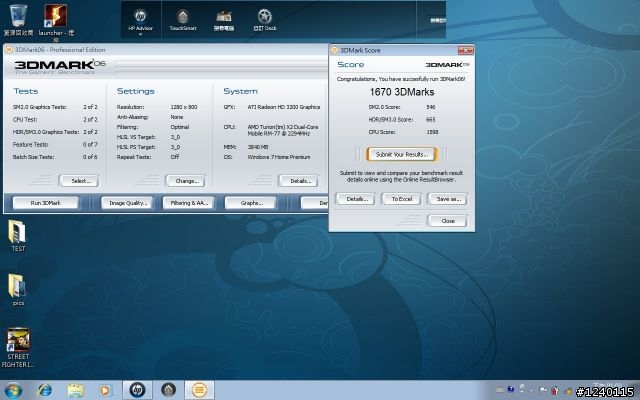Click the Anti-Aliasing None value
640x400 pixels.
point(177,117)
